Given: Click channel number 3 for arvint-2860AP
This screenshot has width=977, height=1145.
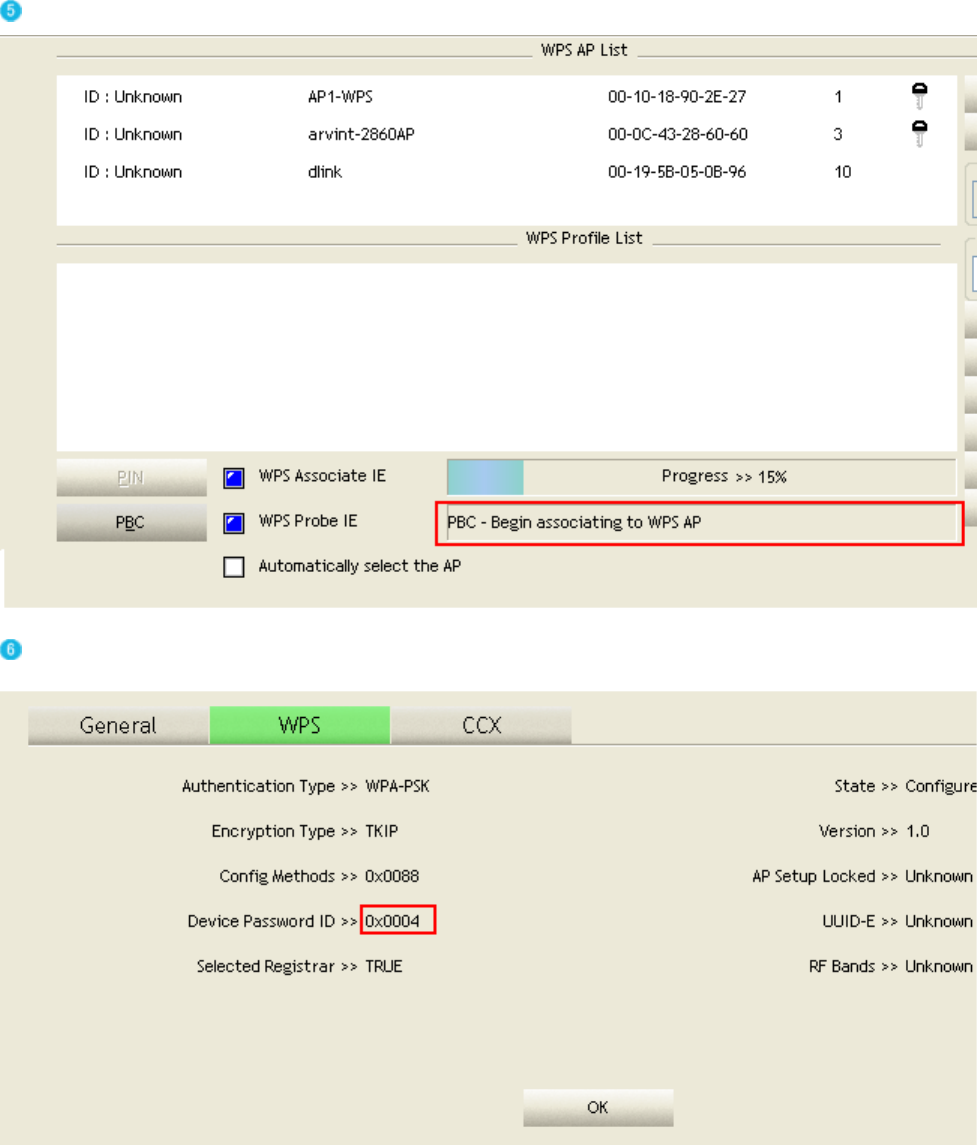Looking at the screenshot, I should (x=838, y=134).
